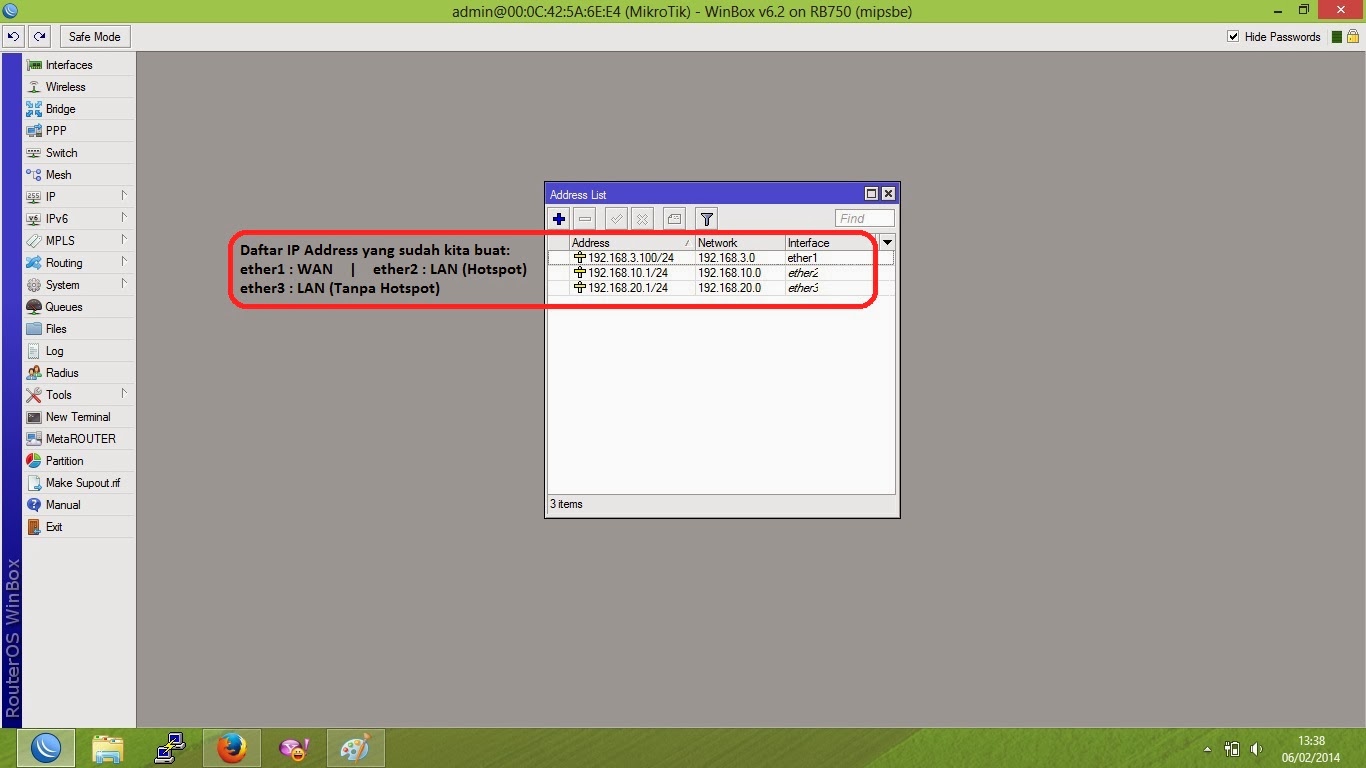Click the Manual help icon
This screenshot has height=768, width=1366.
[34, 505]
